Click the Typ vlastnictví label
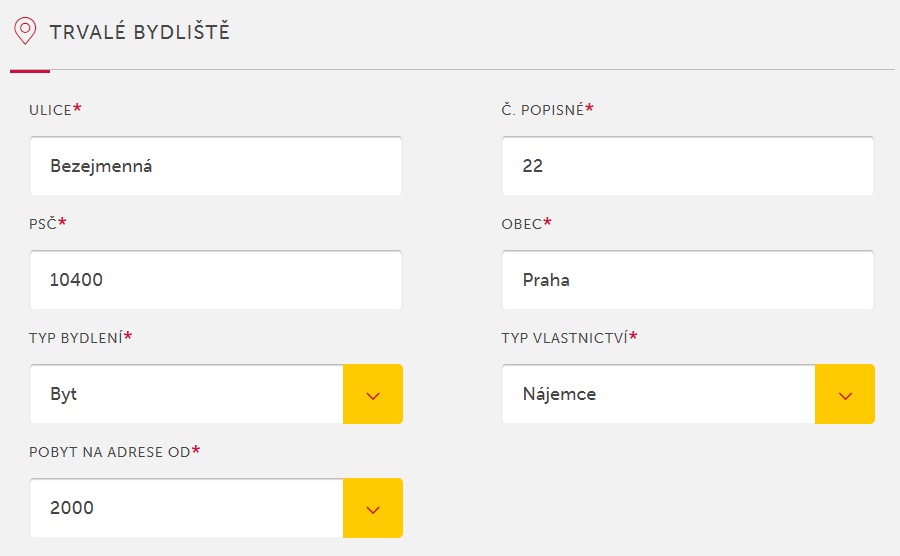This screenshot has width=900, height=556. coord(564,338)
